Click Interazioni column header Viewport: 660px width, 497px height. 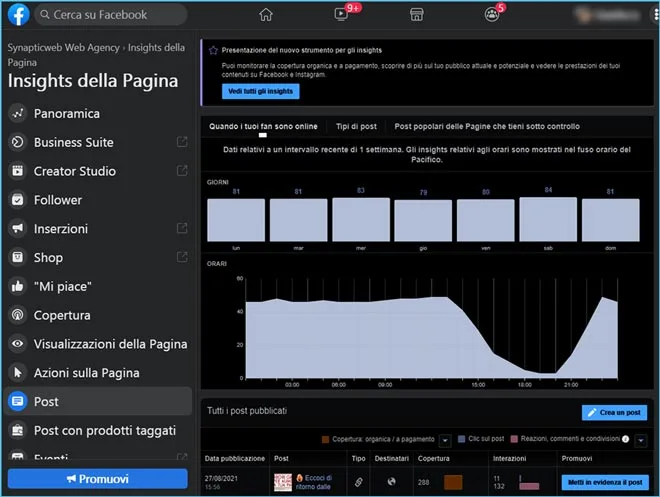tap(509, 458)
